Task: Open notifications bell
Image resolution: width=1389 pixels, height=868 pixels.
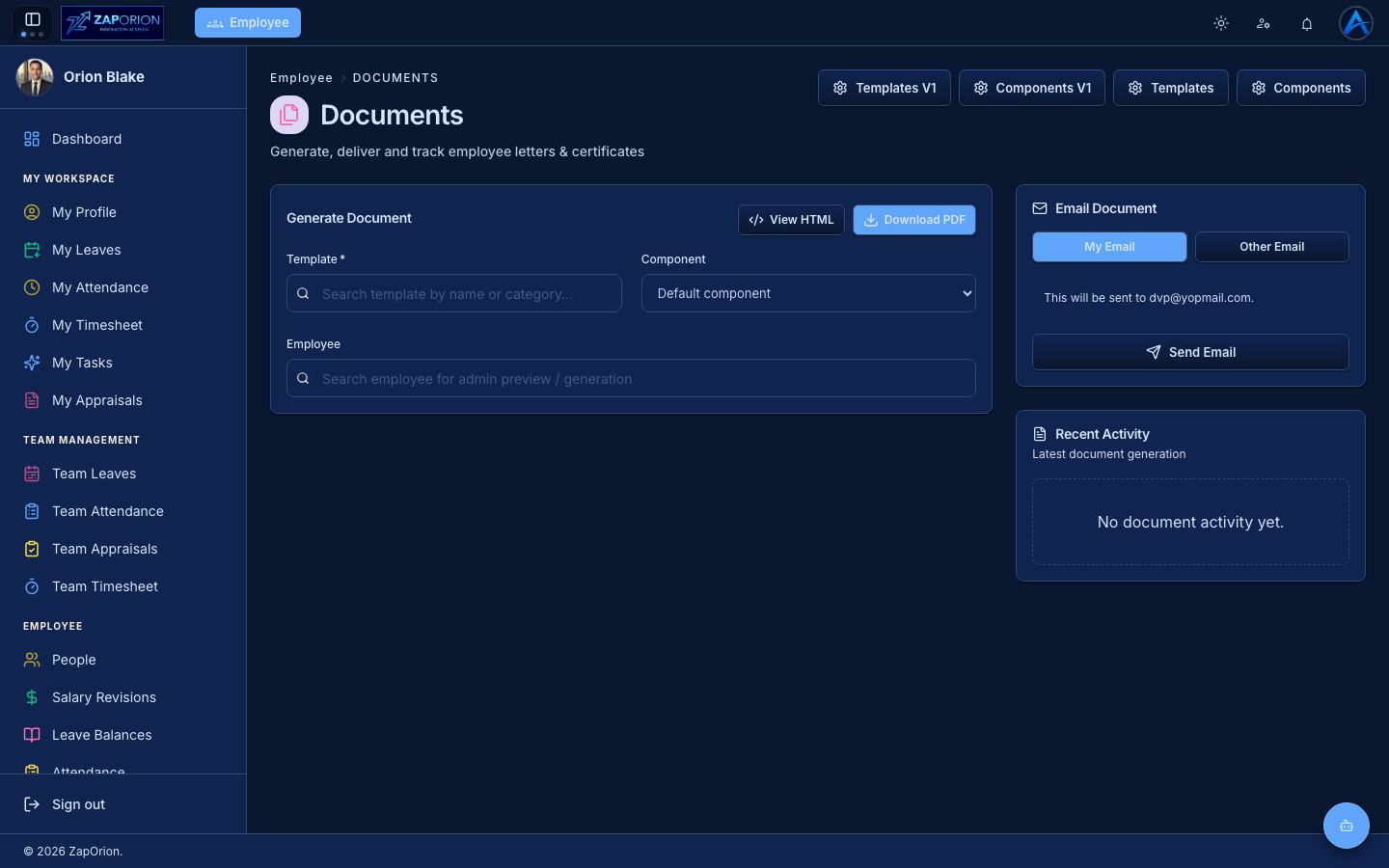Action: pos(1307,23)
